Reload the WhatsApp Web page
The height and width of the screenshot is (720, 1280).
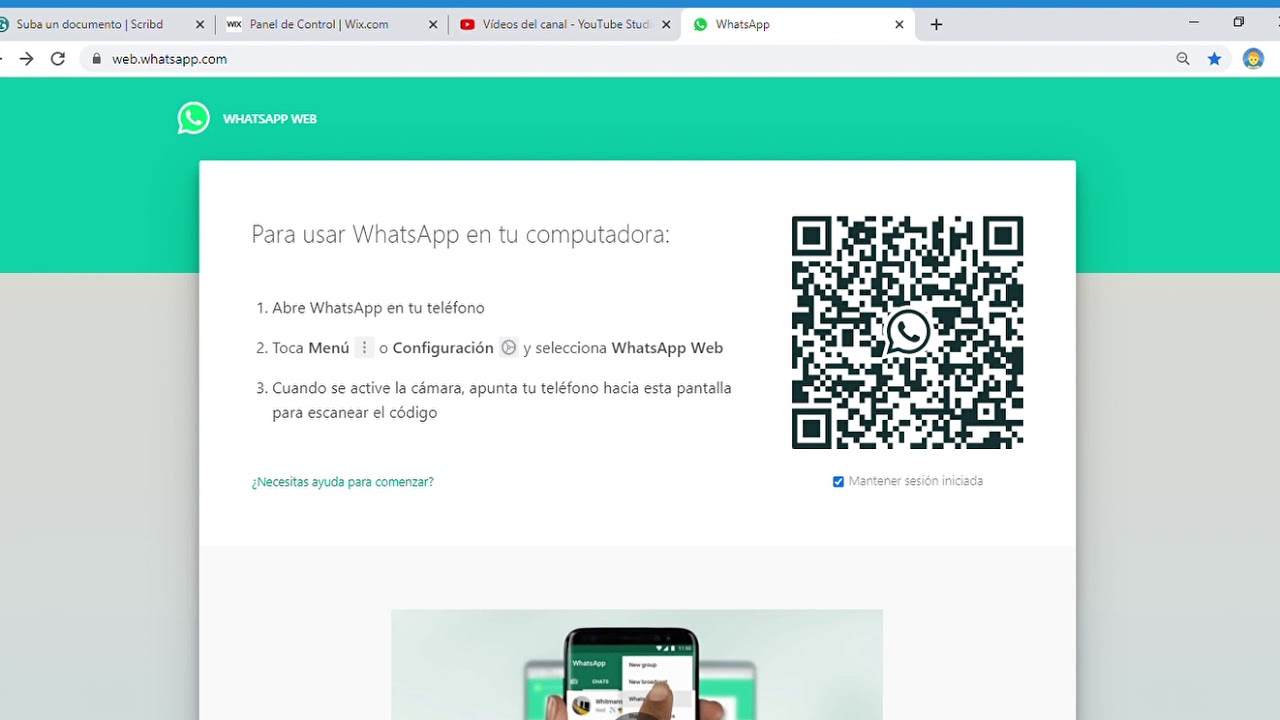[x=58, y=59]
